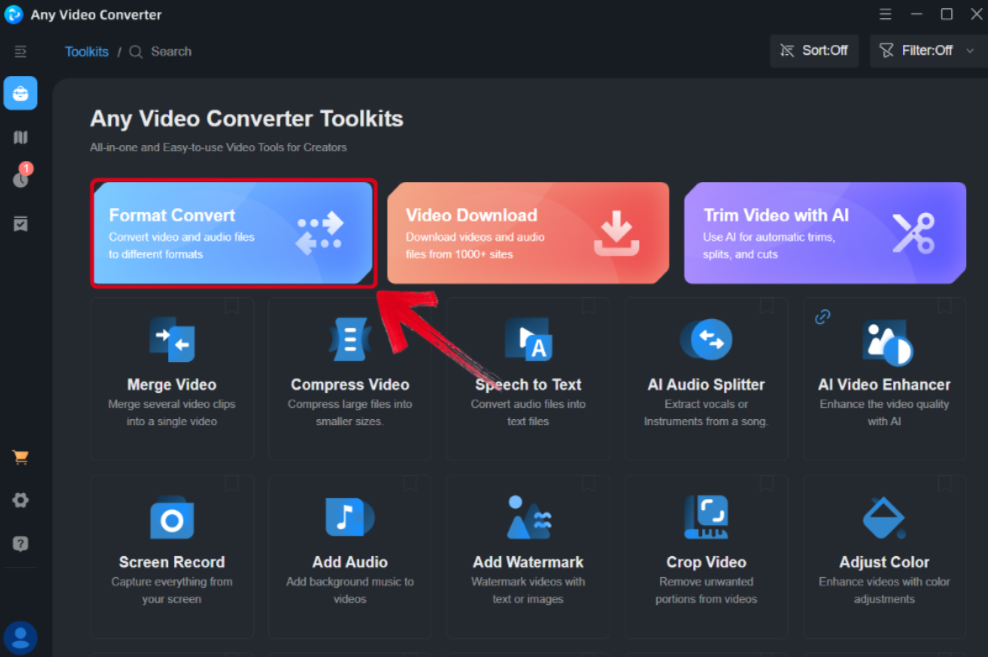Click the AI Video Enhancer title

(x=884, y=384)
